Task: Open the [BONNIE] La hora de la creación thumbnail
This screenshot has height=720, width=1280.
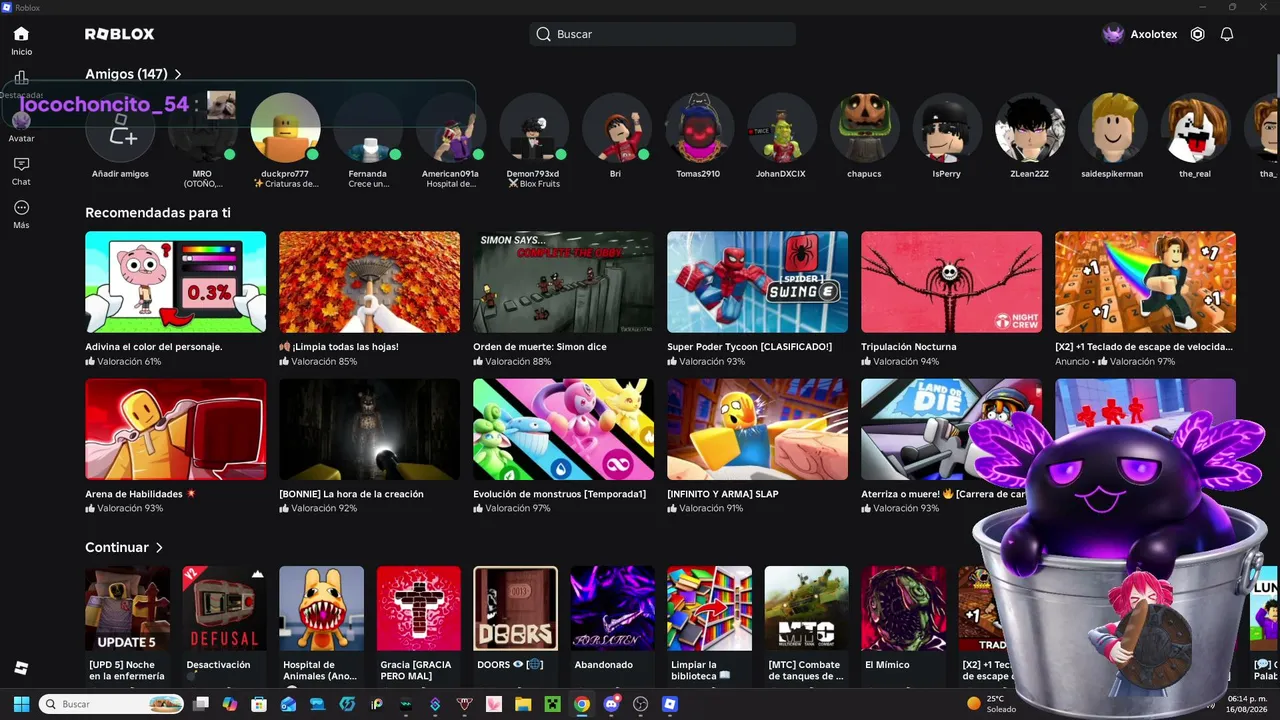Action: (370, 429)
